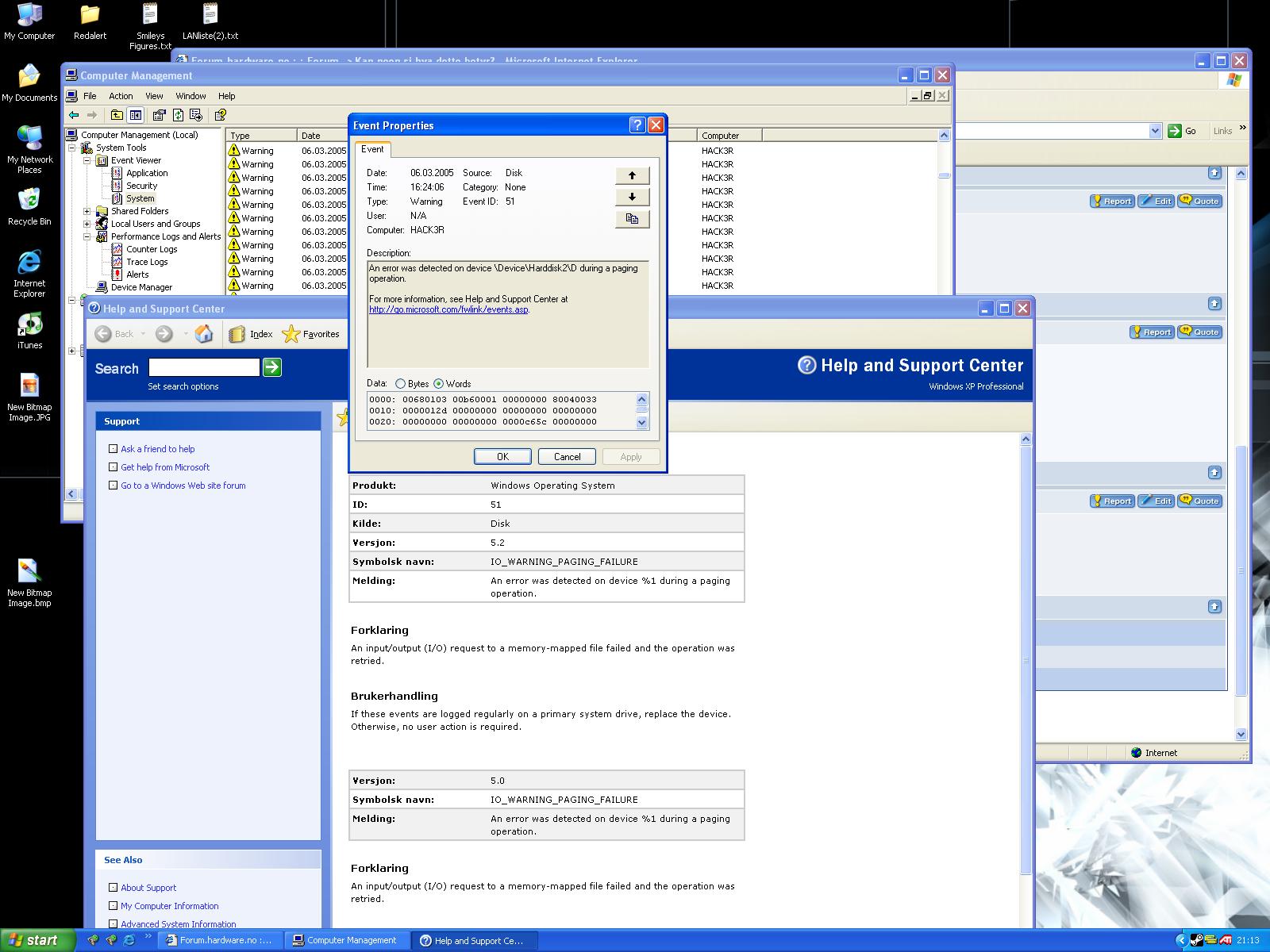Click Refresh icon in Computer Management toolbar
The image size is (1270, 952).
point(178,115)
